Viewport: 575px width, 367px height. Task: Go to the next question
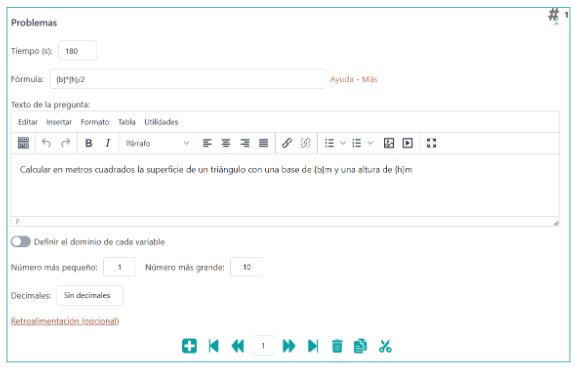coord(289,346)
